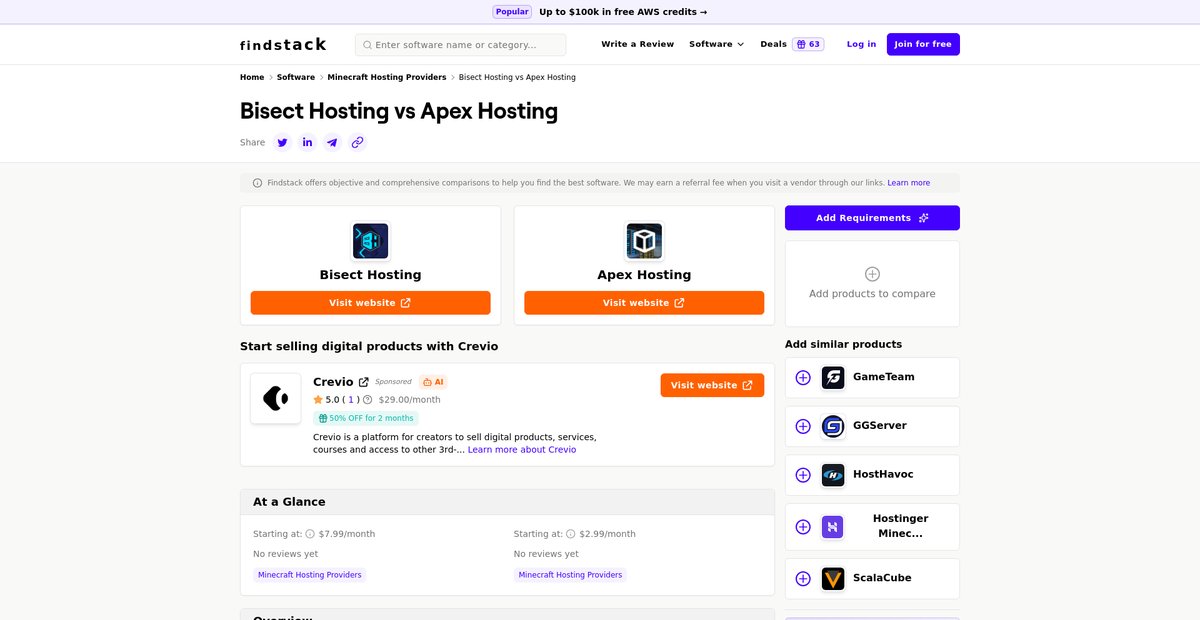This screenshot has width=1200, height=620.
Task: Click HostHavoc logo icon
Action: tap(833, 475)
